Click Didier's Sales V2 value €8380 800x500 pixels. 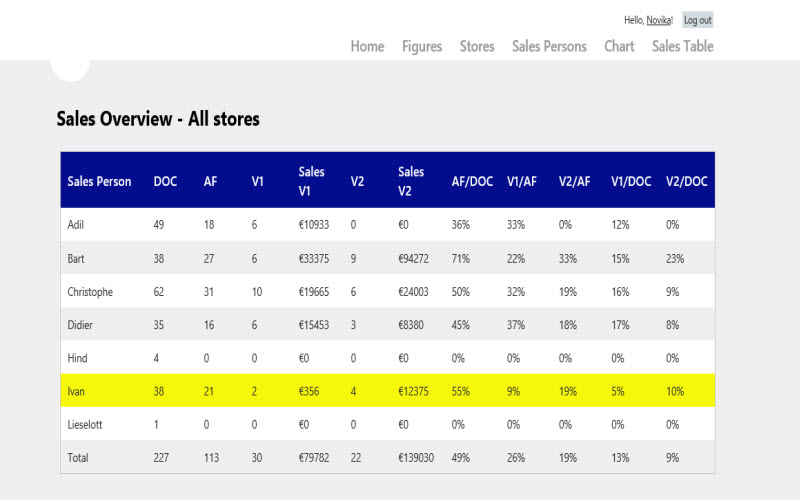point(411,325)
